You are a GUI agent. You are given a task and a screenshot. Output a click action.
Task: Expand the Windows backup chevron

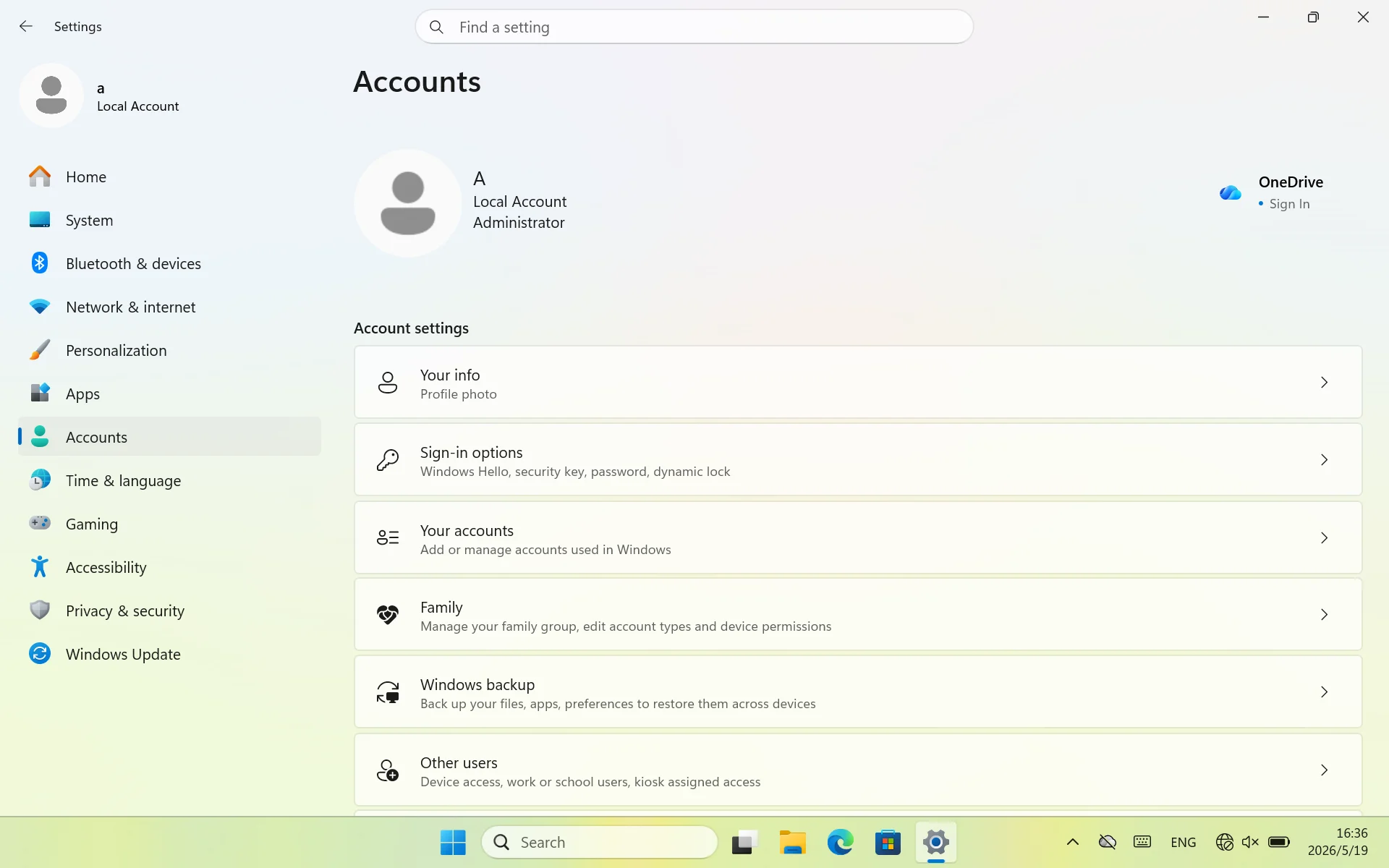tap(1324, 692)
